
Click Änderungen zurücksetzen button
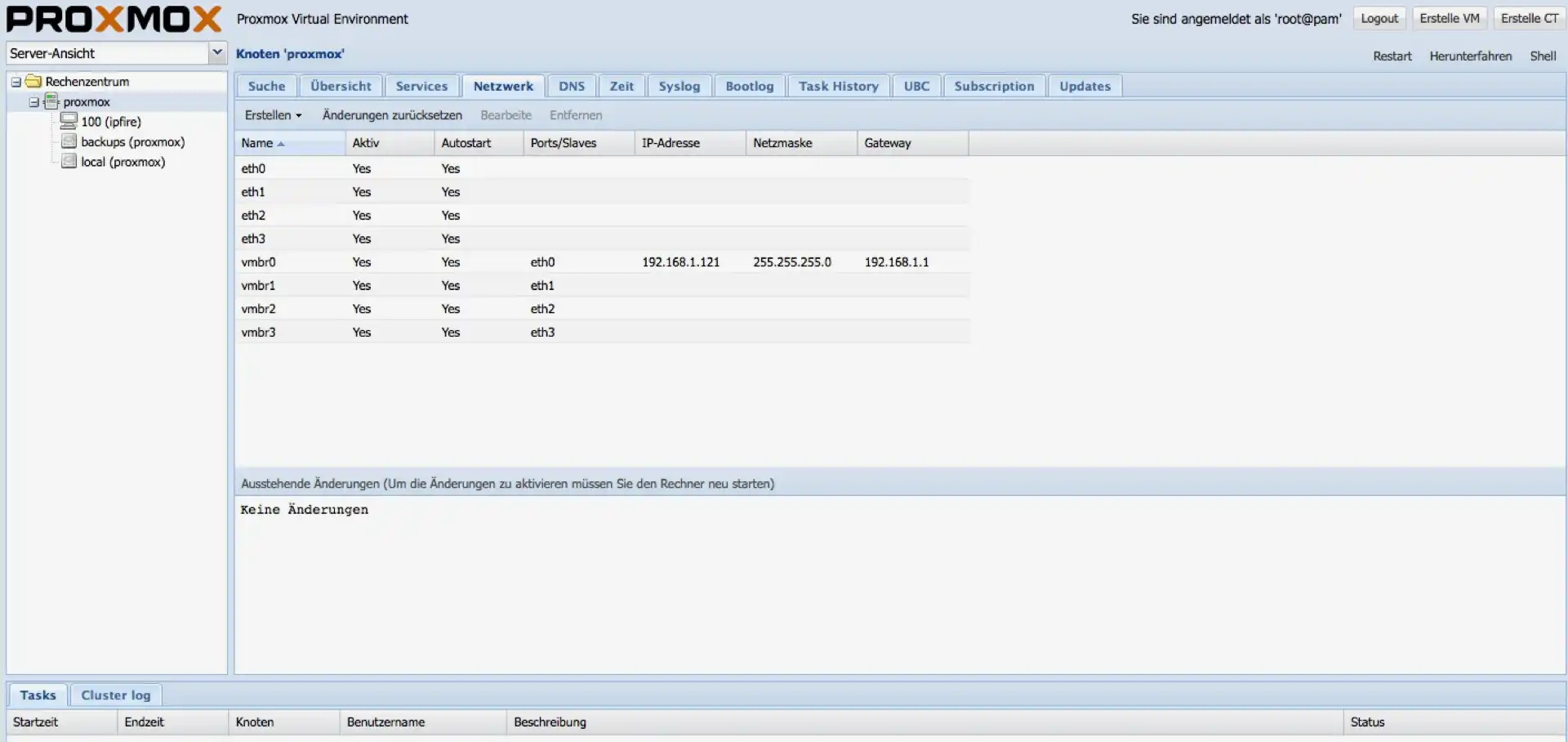coord(392,115)
